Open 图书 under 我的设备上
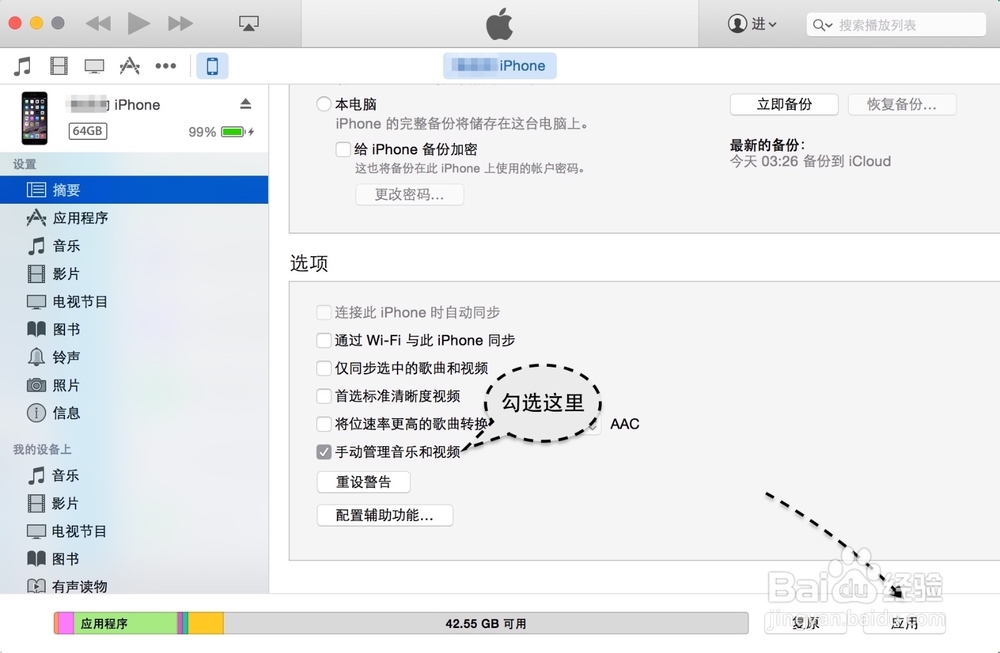 [134, 559]
